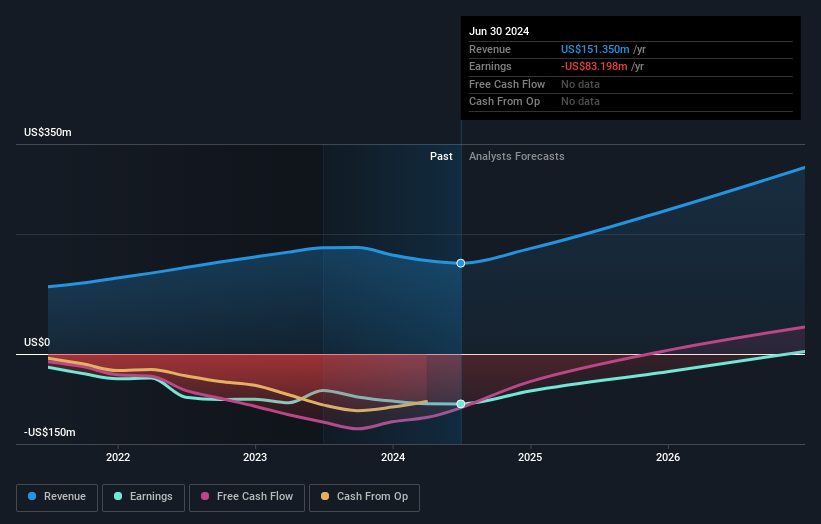Select the earnings data point at Jun 2024

coord(461,404)
